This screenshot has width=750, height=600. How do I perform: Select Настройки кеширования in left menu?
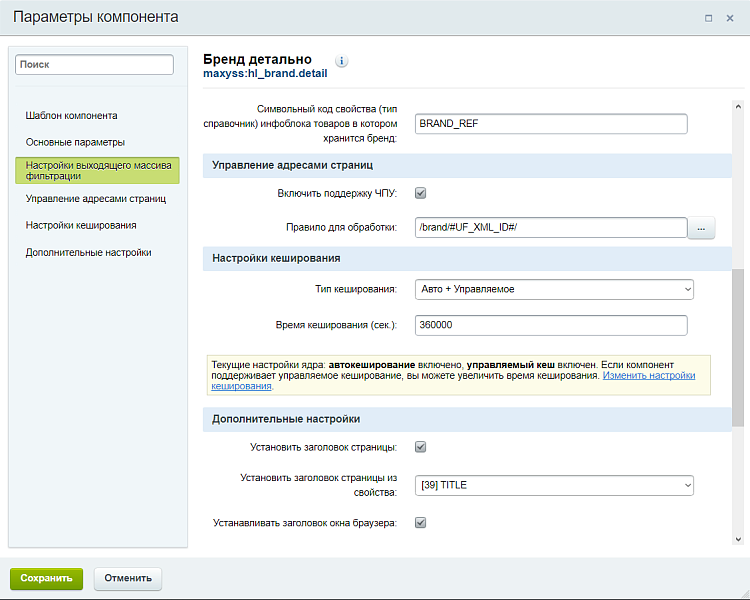81,225
